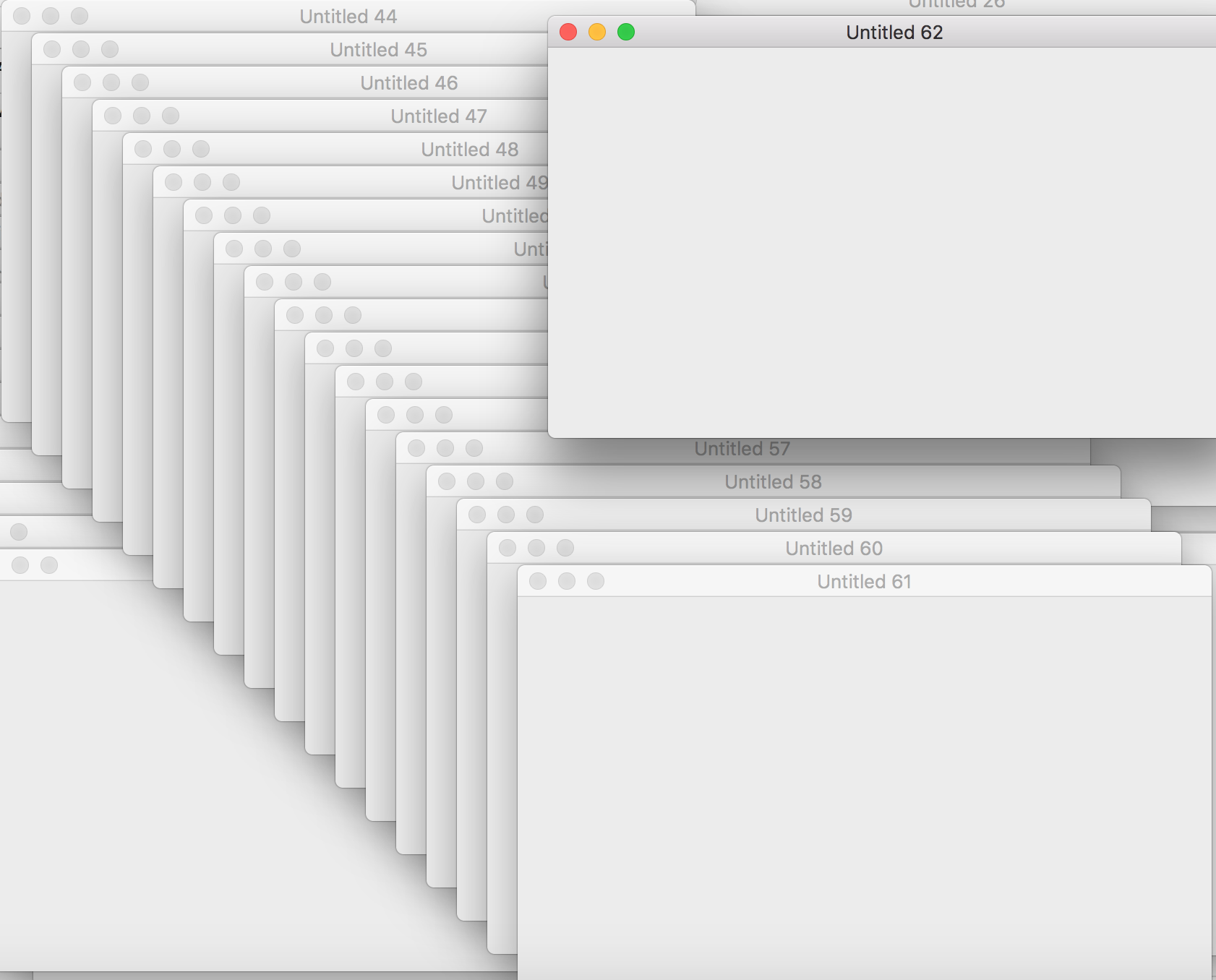The height and width of the screenshot is (980, 1216).
Task: Minimize the Untitled 58 window
Action: click(476, 481)
